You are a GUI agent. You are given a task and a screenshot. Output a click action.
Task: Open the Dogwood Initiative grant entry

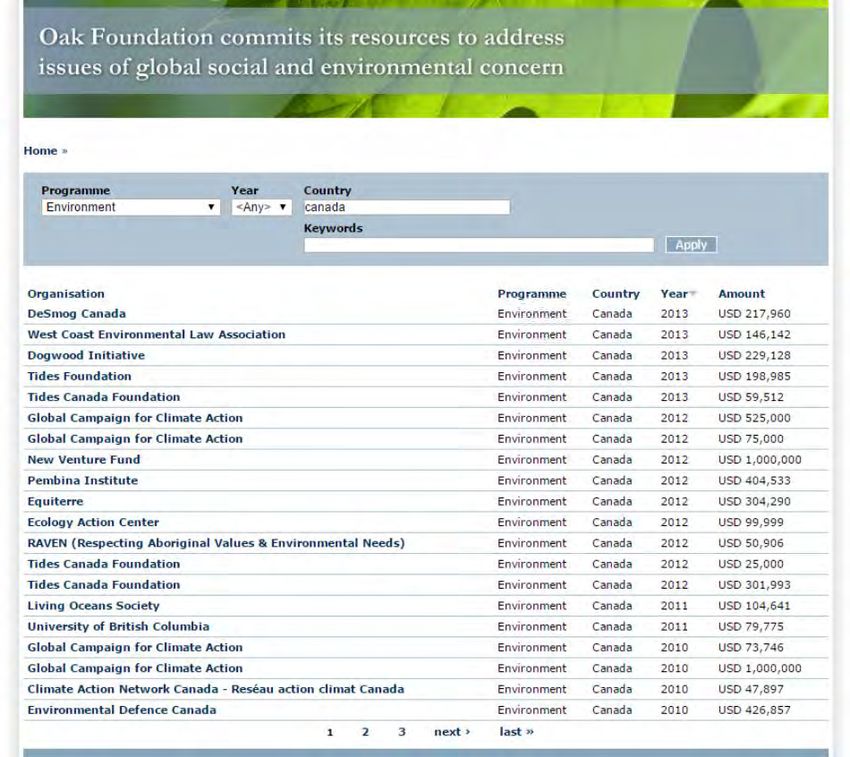86,356
